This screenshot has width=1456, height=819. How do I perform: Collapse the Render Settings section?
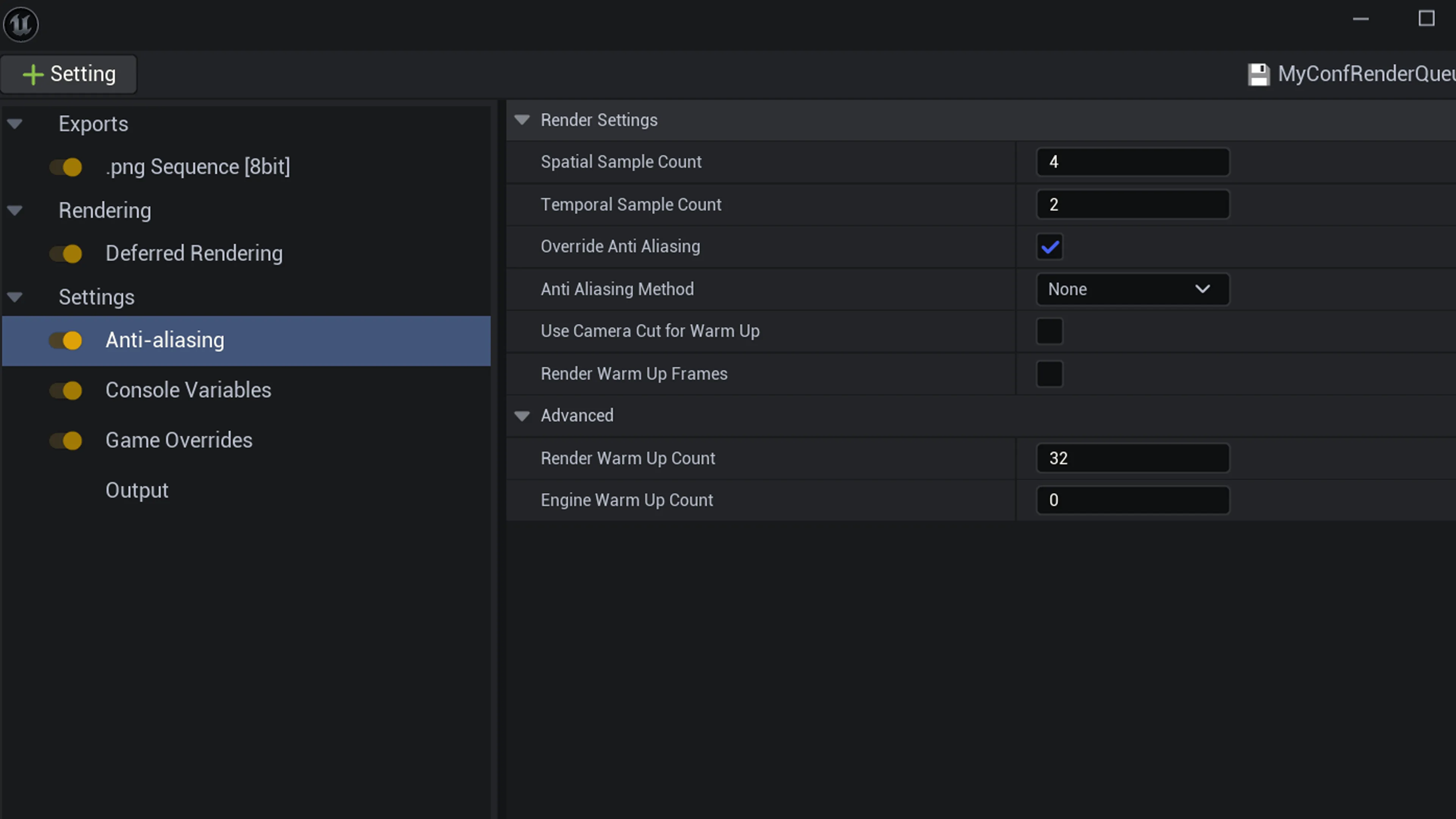click(x=522, y=120)
